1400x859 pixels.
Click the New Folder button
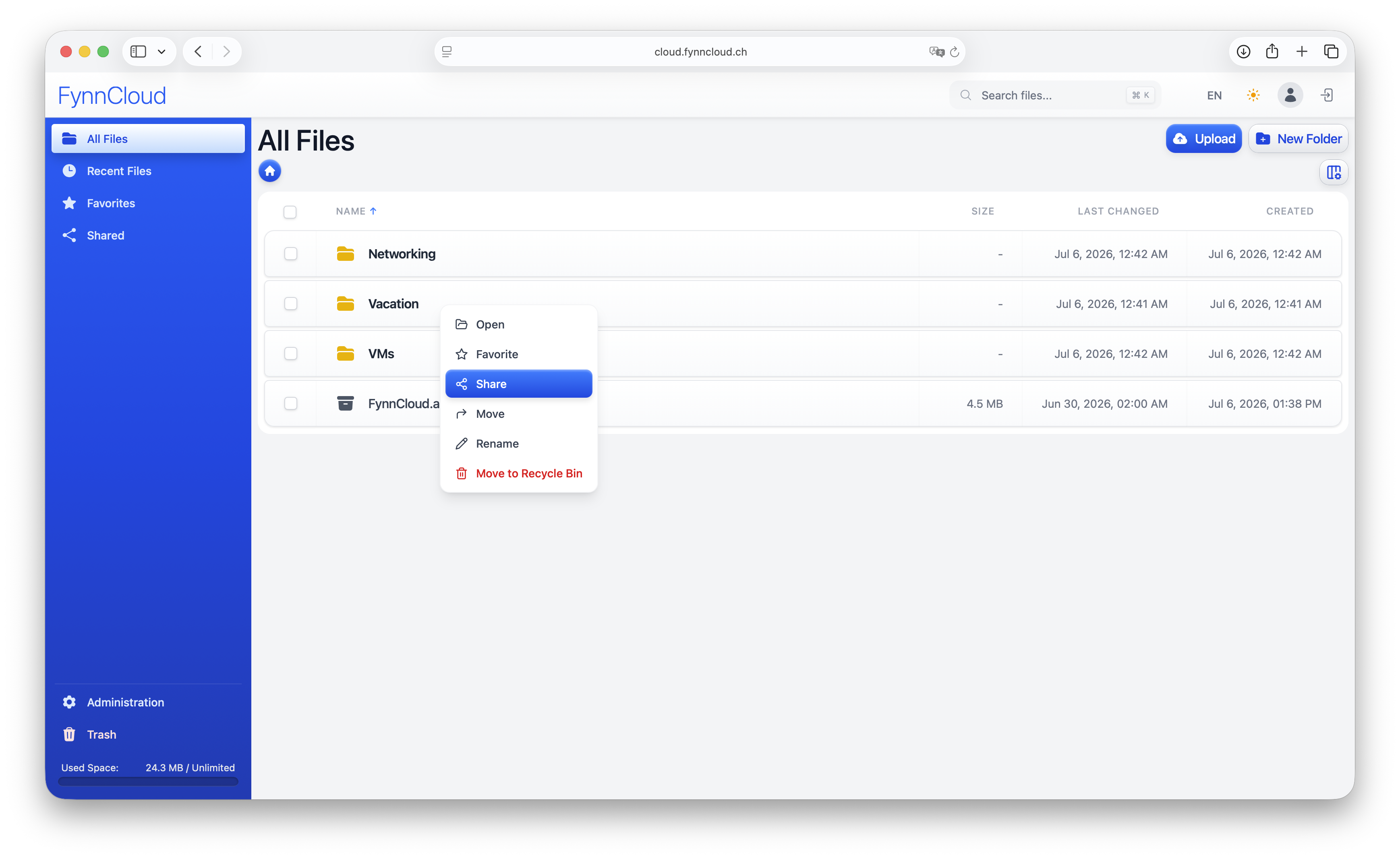[1298, 138]
